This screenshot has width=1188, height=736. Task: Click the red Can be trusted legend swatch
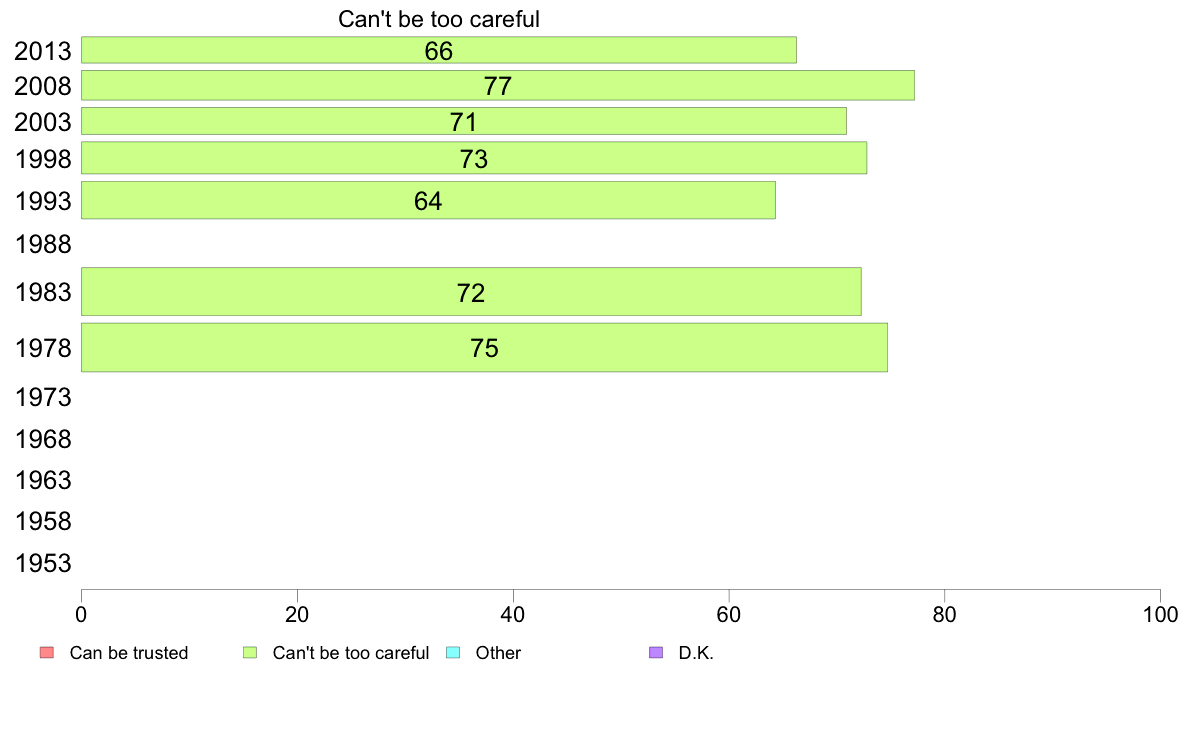coord(47,653)
